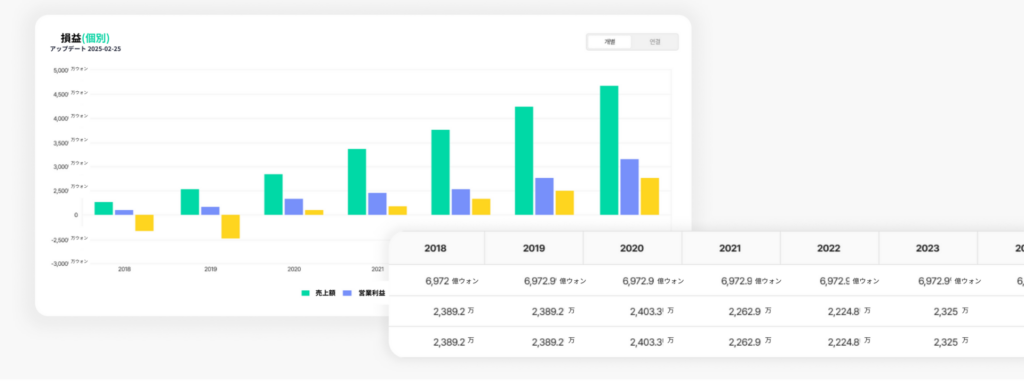The height and width of the screenshot is (381, 1024).
Task: Click the blue 2020 operating profit bar
Action: click(294, 207)
